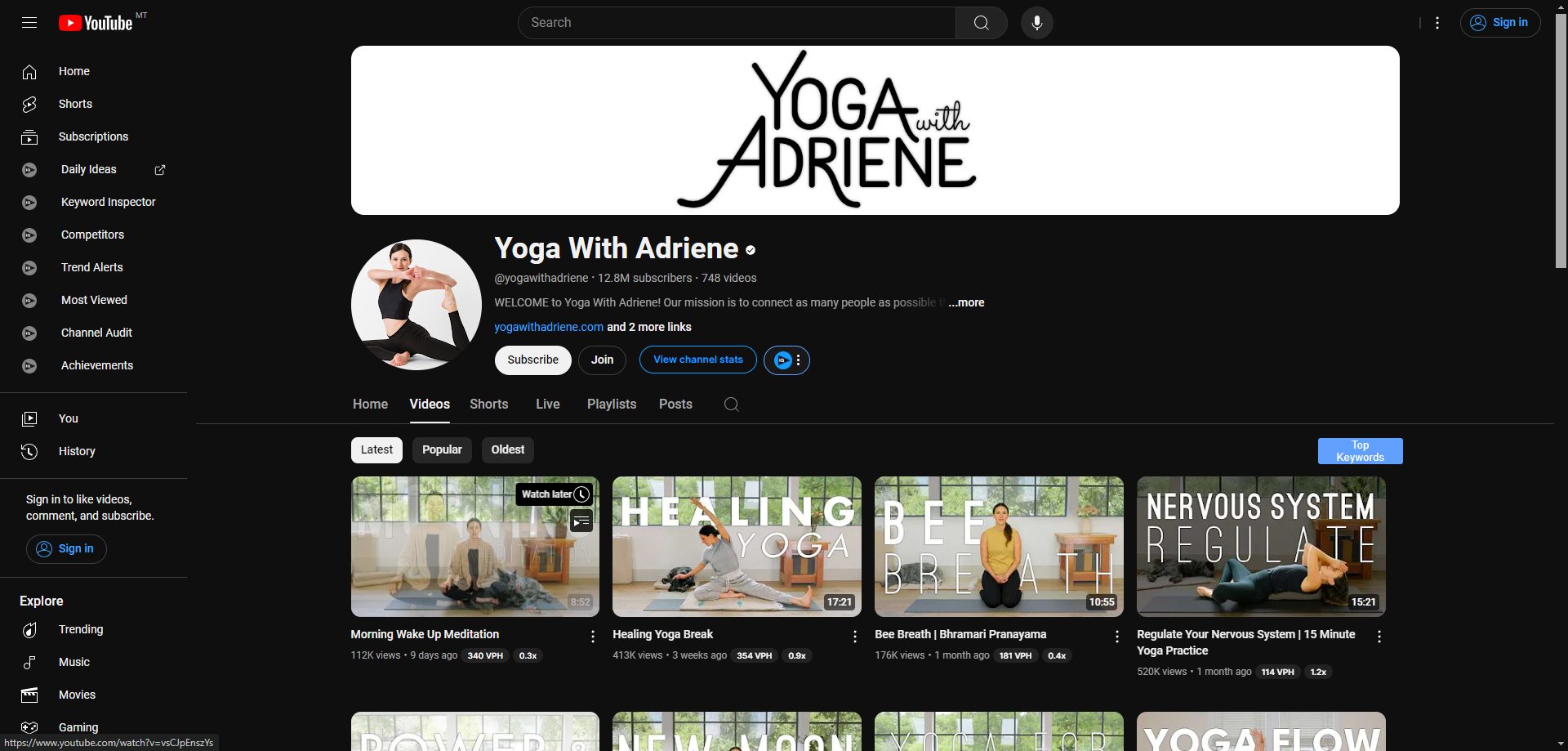Image resolution: width=1568 pixels, height=751 pixels.
Task: Open the Bee Breath video thumbnail
Action: (x=998, y=547)
